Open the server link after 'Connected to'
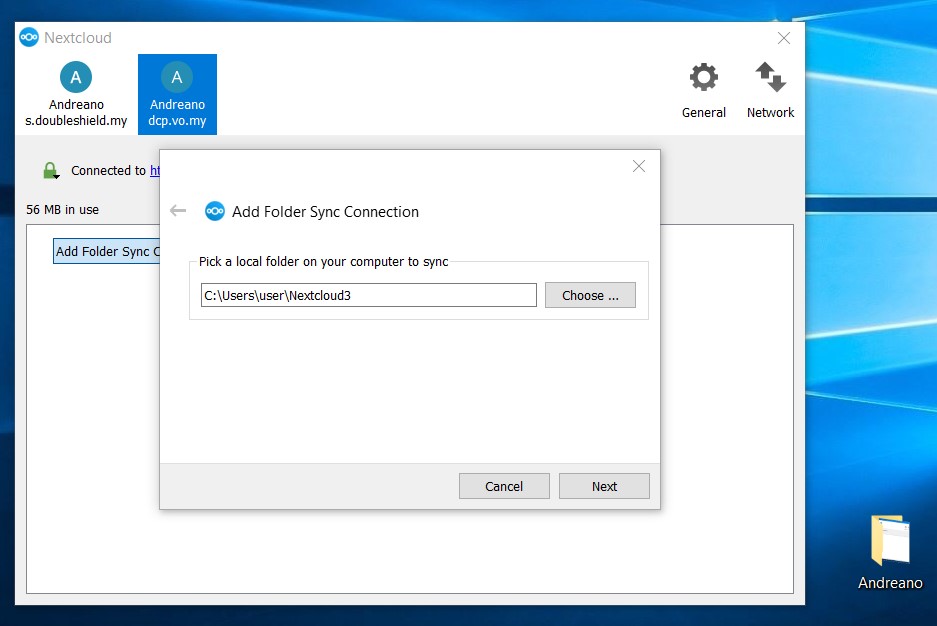The image size is (937, 626). click(155, 171)
